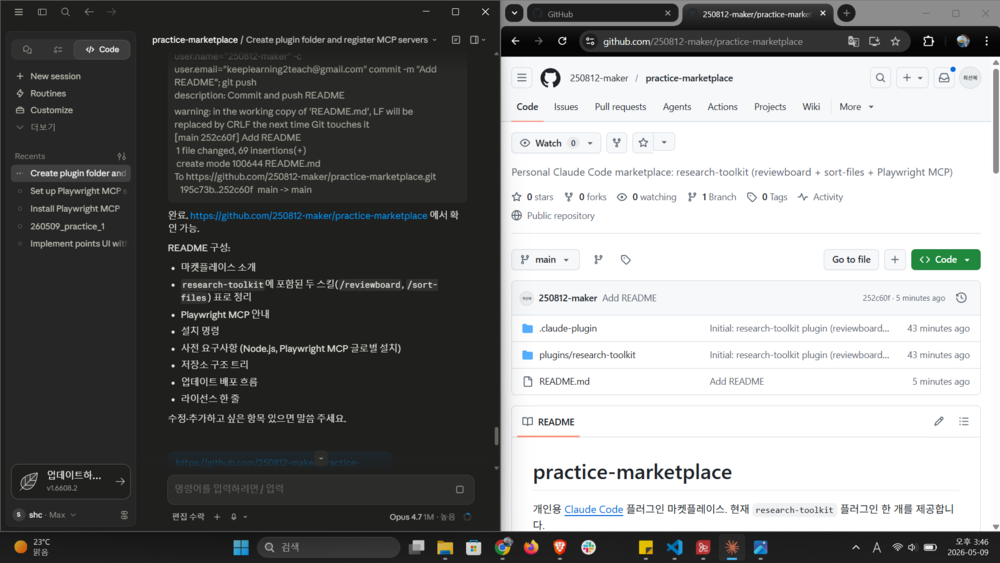
Task: Open GitHub hamburger navigation menu
Action: (522, 78)
